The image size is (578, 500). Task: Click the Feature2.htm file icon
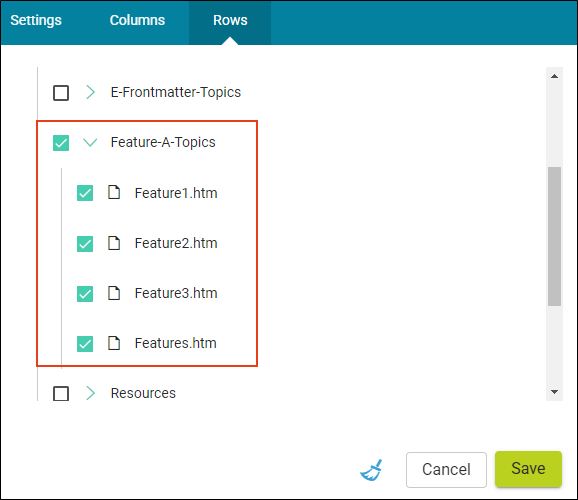[114, 243]
